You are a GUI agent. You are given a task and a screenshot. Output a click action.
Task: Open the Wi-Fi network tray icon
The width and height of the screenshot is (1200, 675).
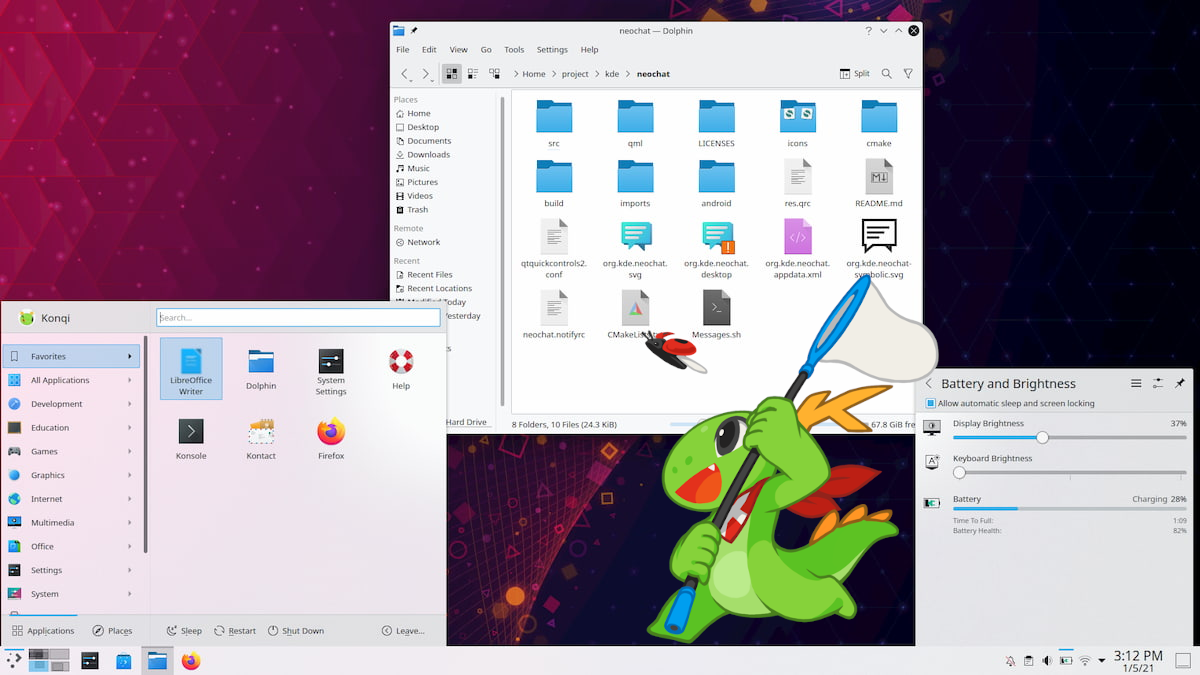click(x=1085, y=661)
